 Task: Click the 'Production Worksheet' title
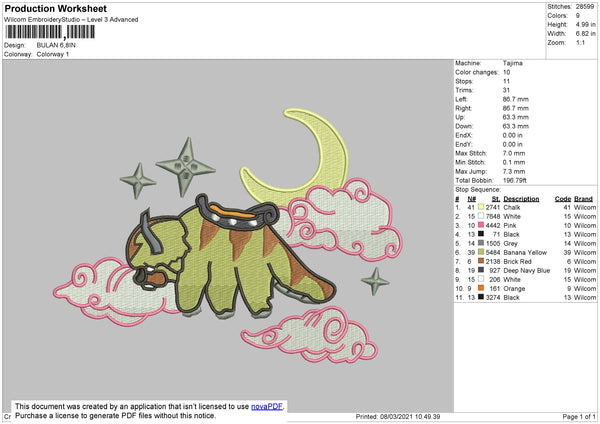[x=56, y=8]
